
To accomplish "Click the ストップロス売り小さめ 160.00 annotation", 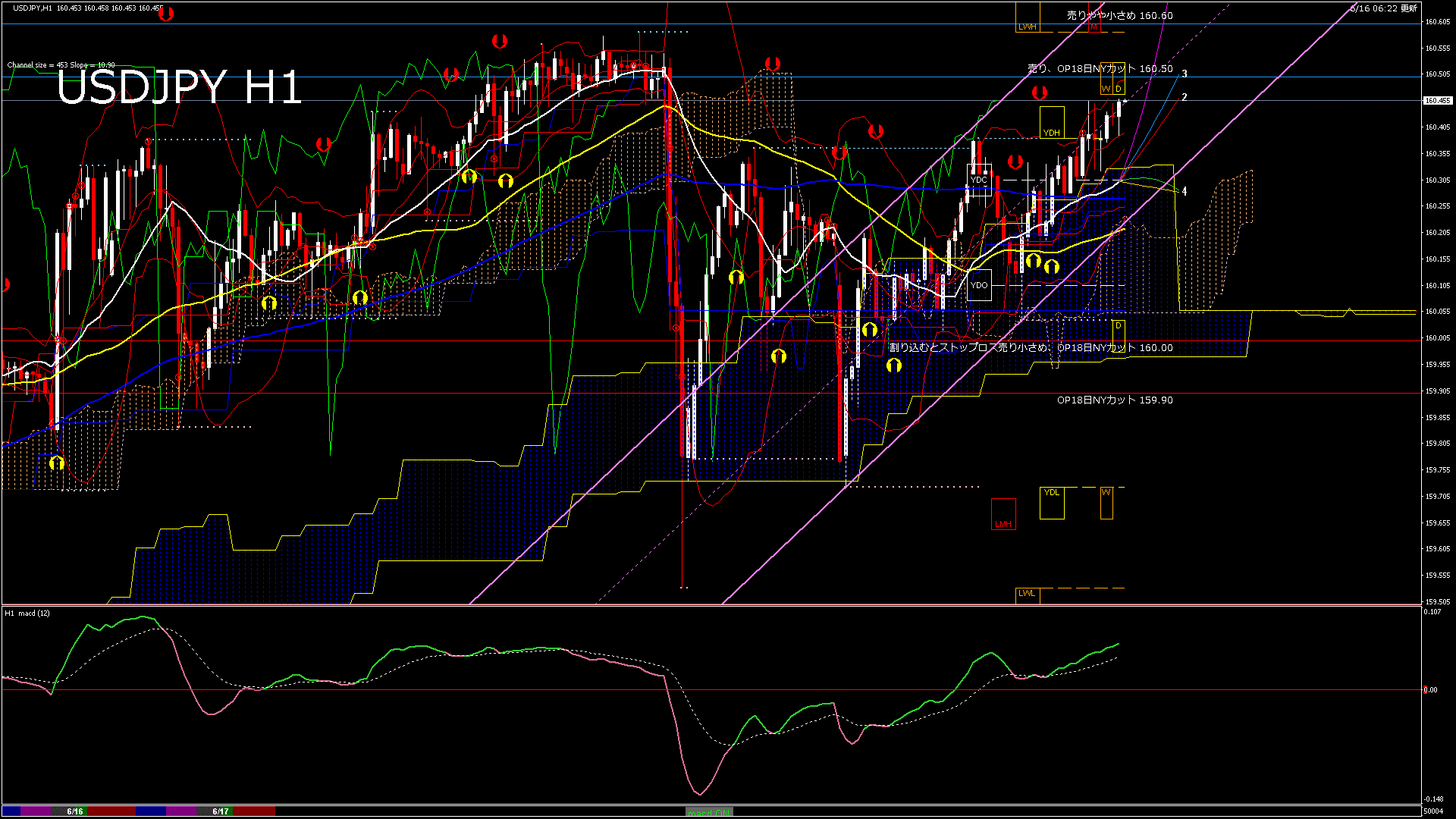I will pyautogui.click(x=1031, y=347).
